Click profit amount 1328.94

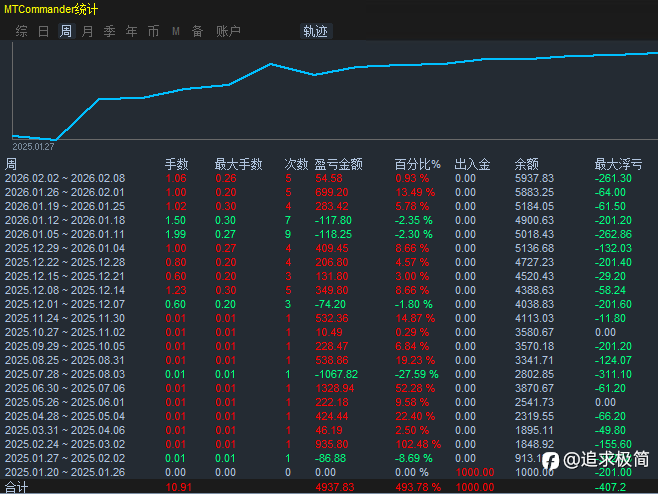click(x=335, y=388)
